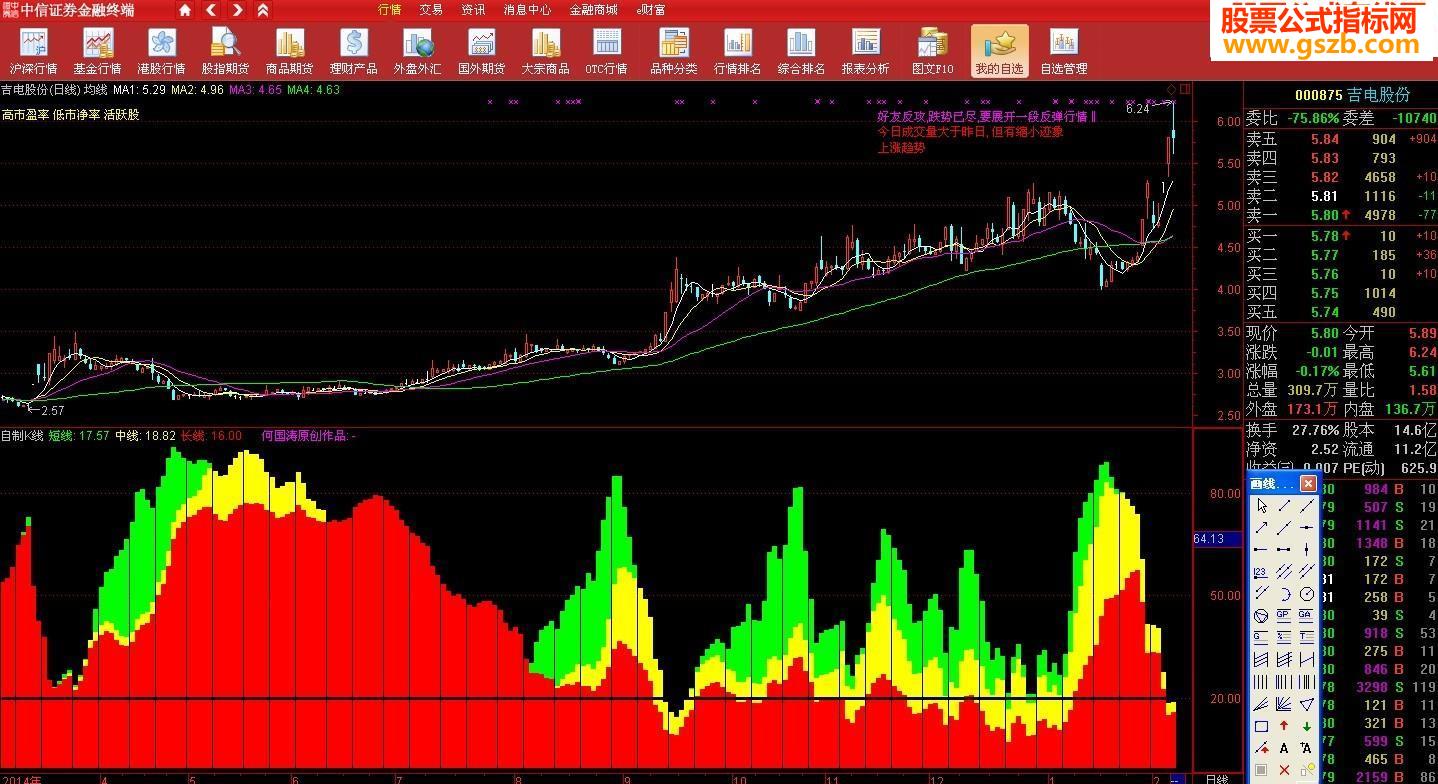Open 自选管理 toolbar icon
The height and width of the screenshot is (784, 1438).
1064,51
